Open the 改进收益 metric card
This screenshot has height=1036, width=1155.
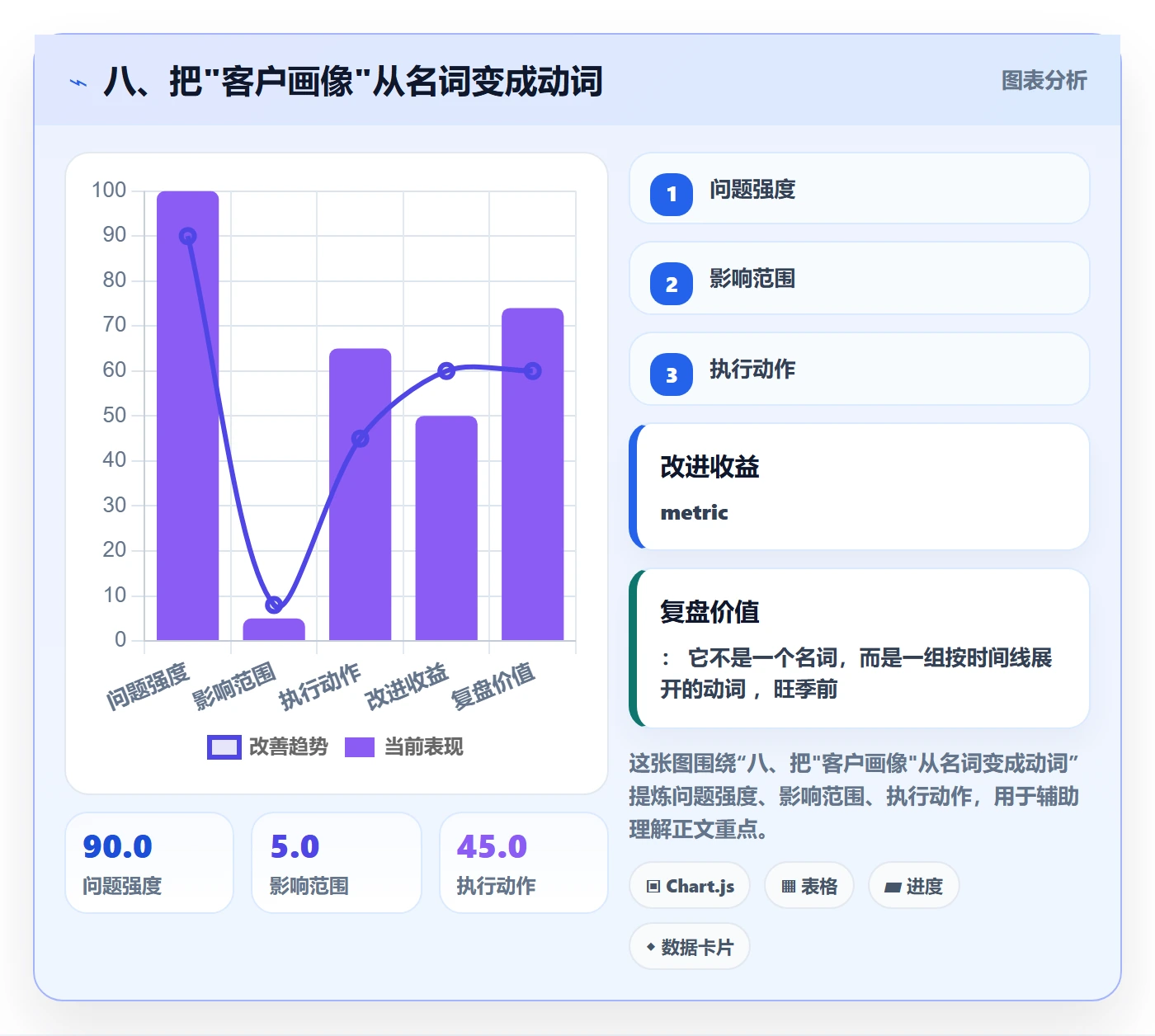(x=860, y=487)
